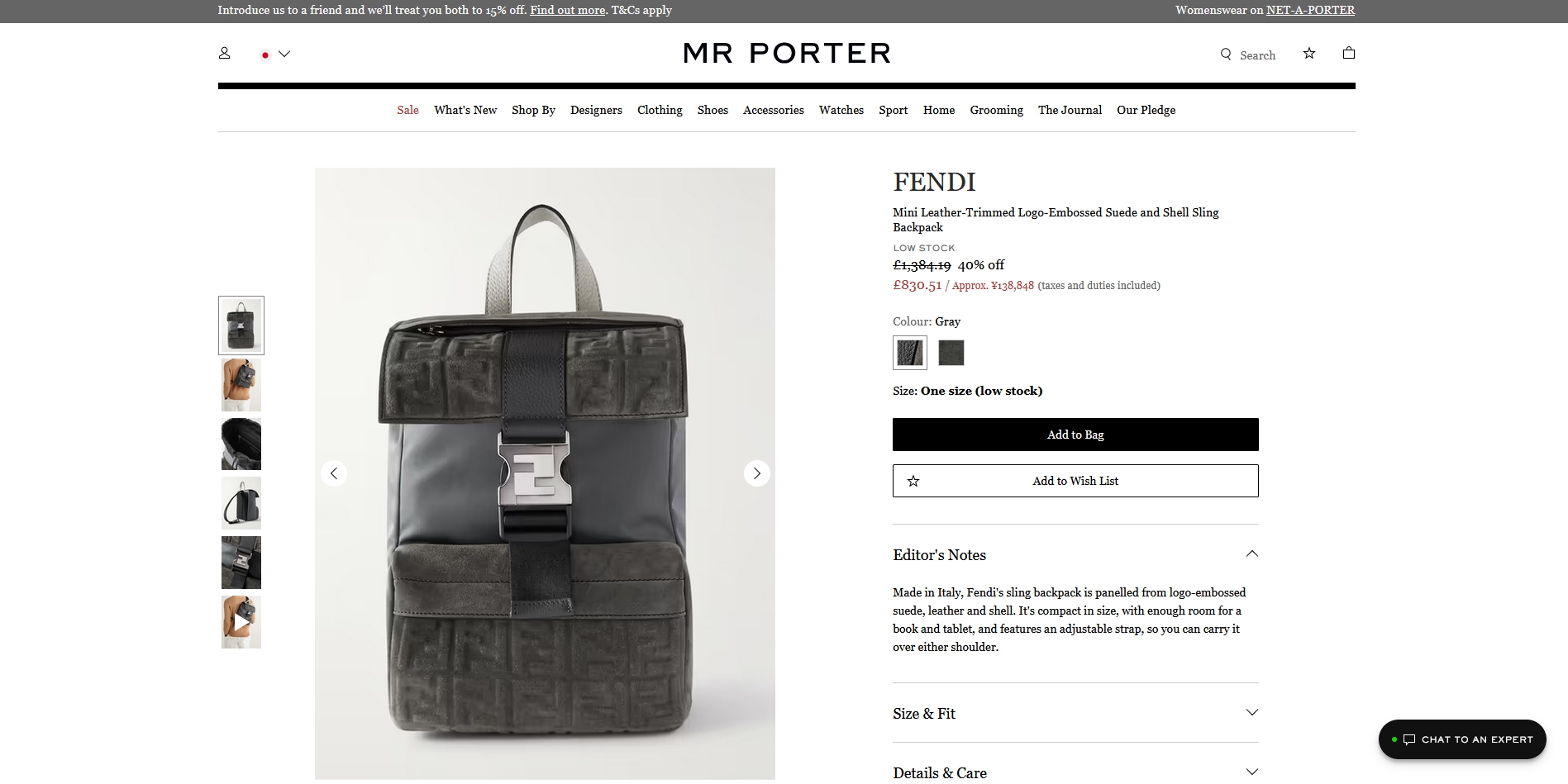Open the Sale menu
This screenshot has height=784, width=1568.
407,110
